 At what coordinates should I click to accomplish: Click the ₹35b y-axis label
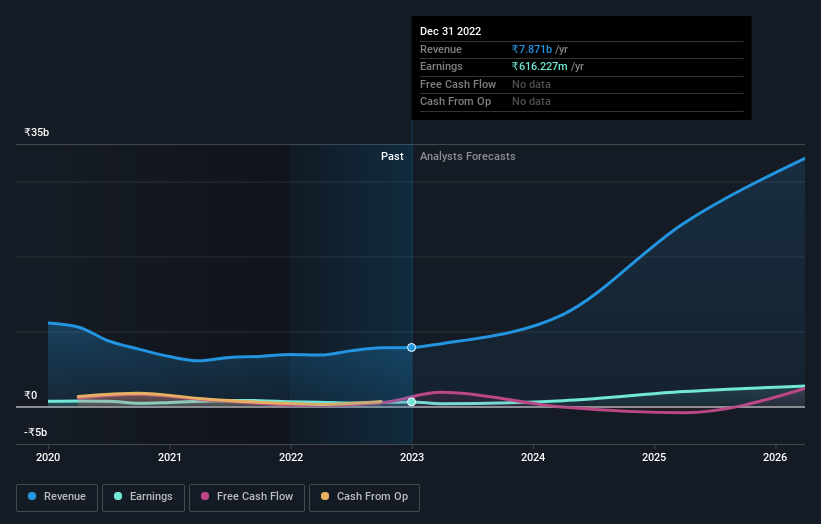pos(37,132)
